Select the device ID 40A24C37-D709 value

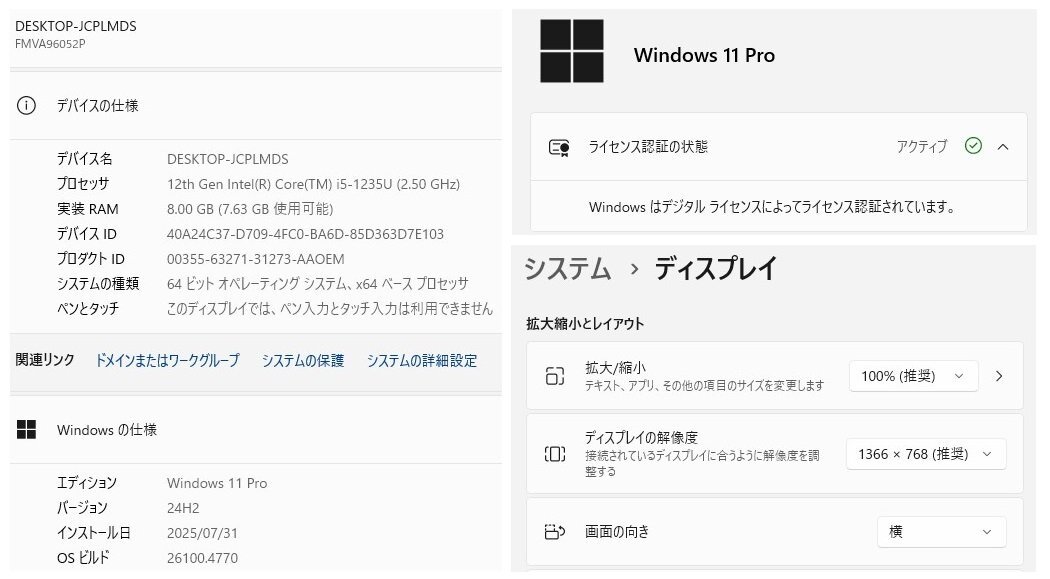pos(305,234)
